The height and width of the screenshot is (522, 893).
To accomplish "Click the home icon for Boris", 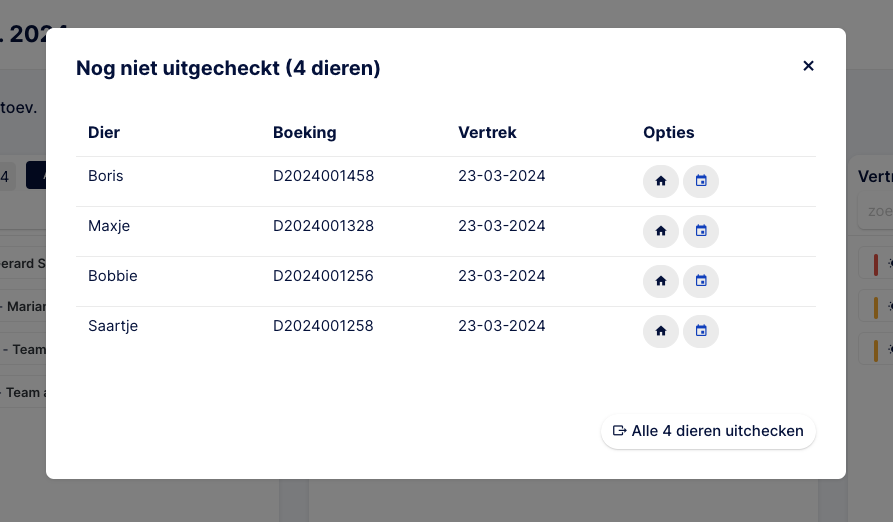I will tap(661, 181).
